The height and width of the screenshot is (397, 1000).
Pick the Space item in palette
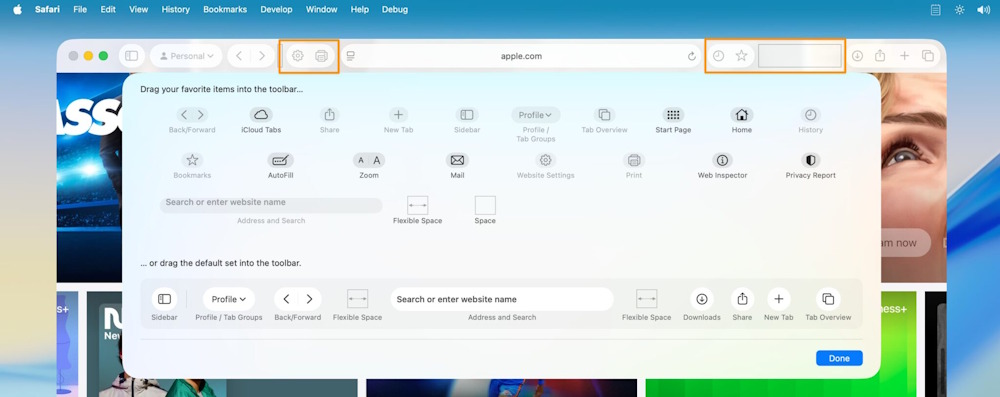(x=485, y=206)
